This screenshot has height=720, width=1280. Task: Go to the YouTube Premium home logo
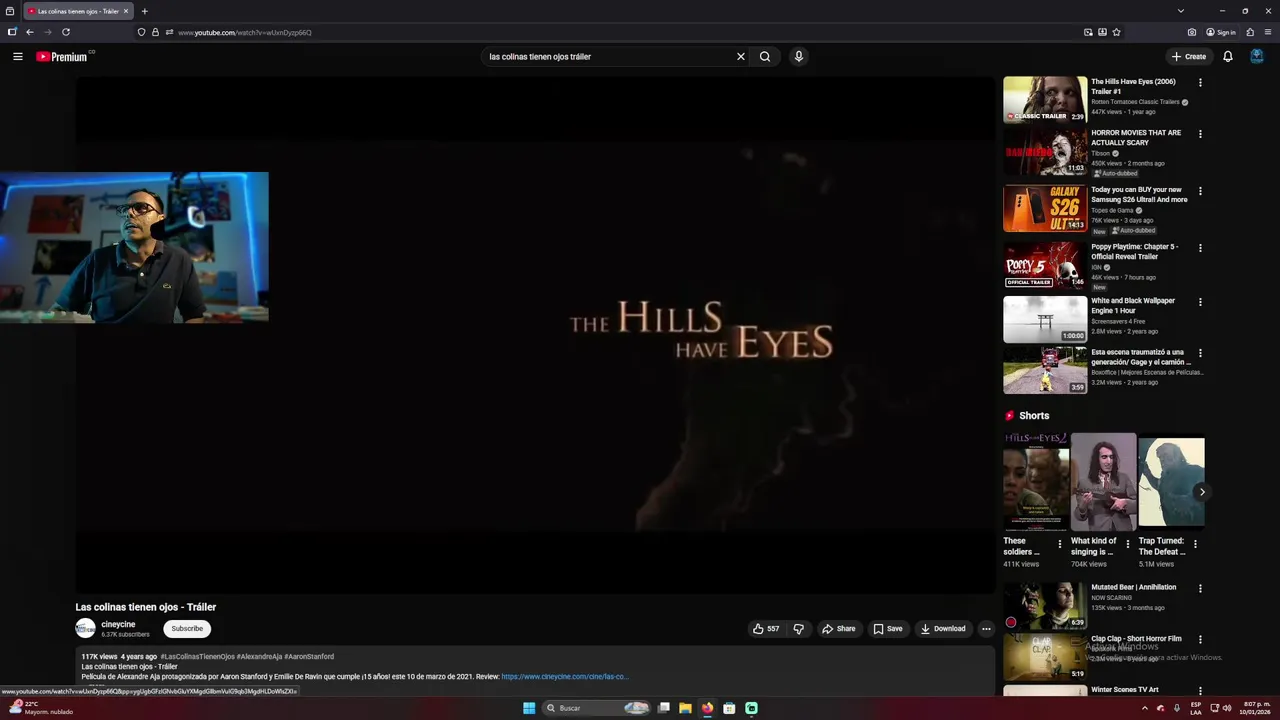point(64,57)
